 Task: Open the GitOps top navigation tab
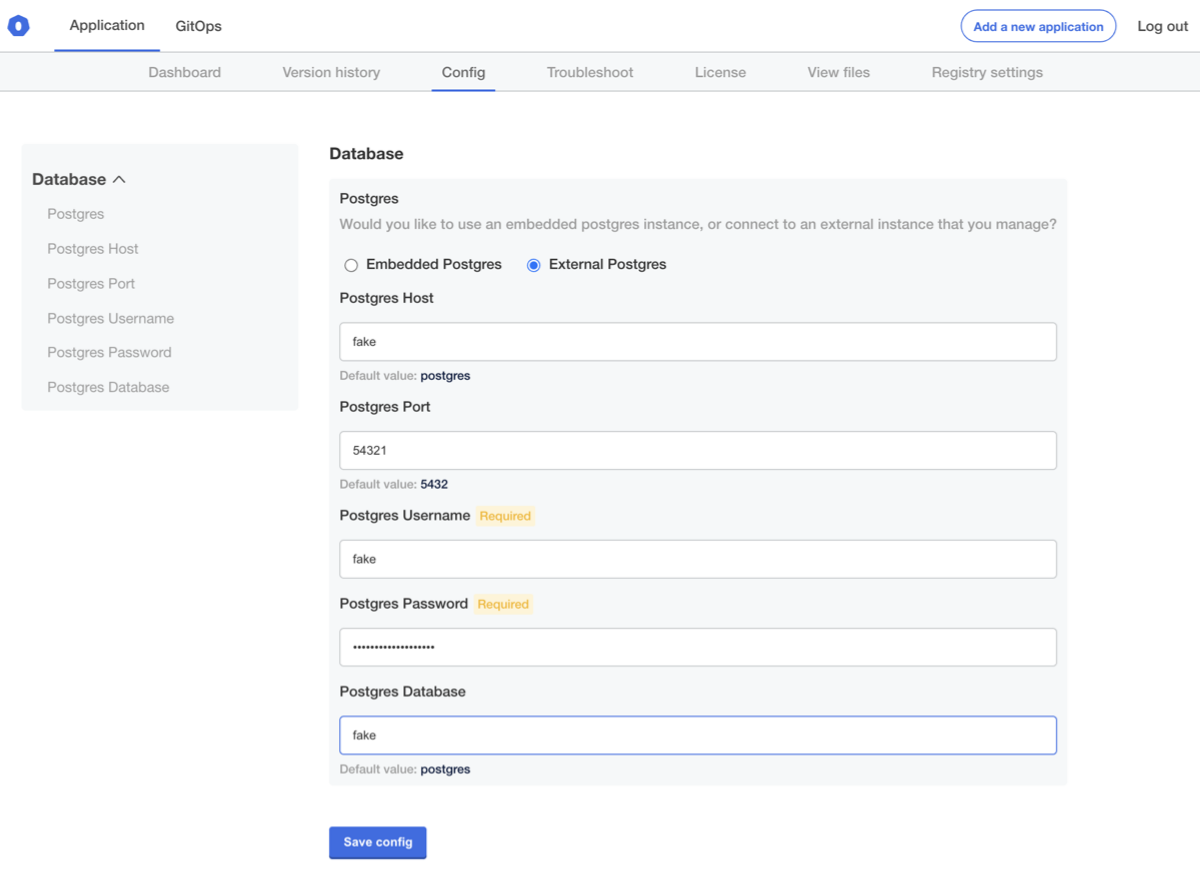[198, 26]
